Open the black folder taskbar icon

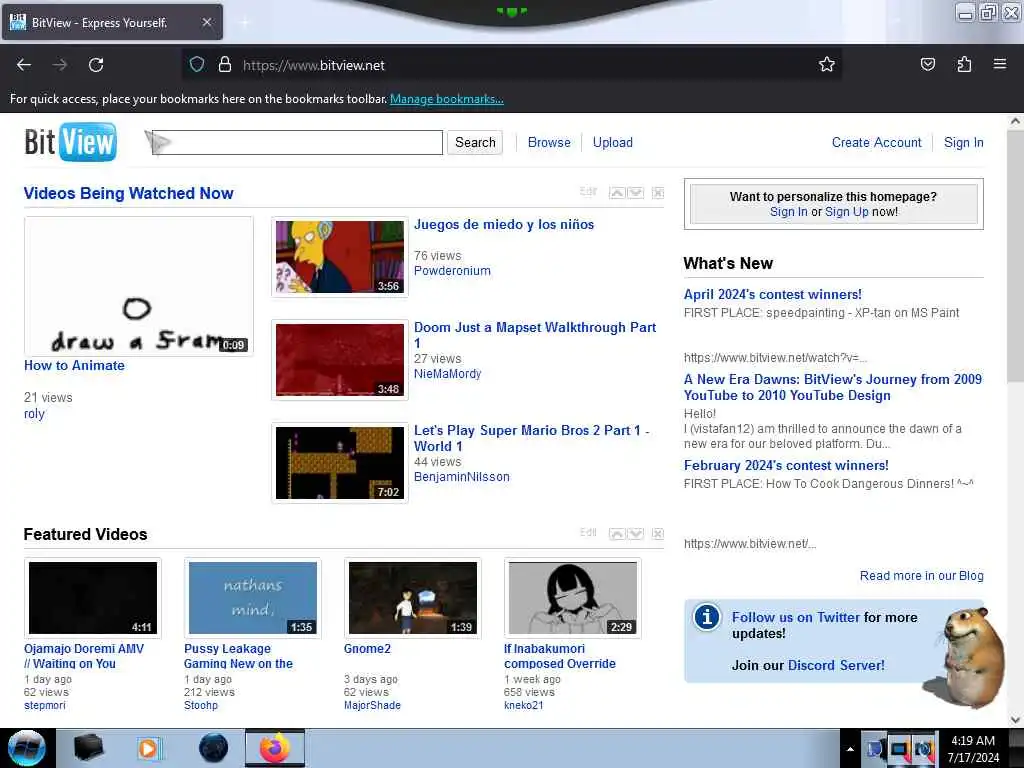[x=88, y=748]
